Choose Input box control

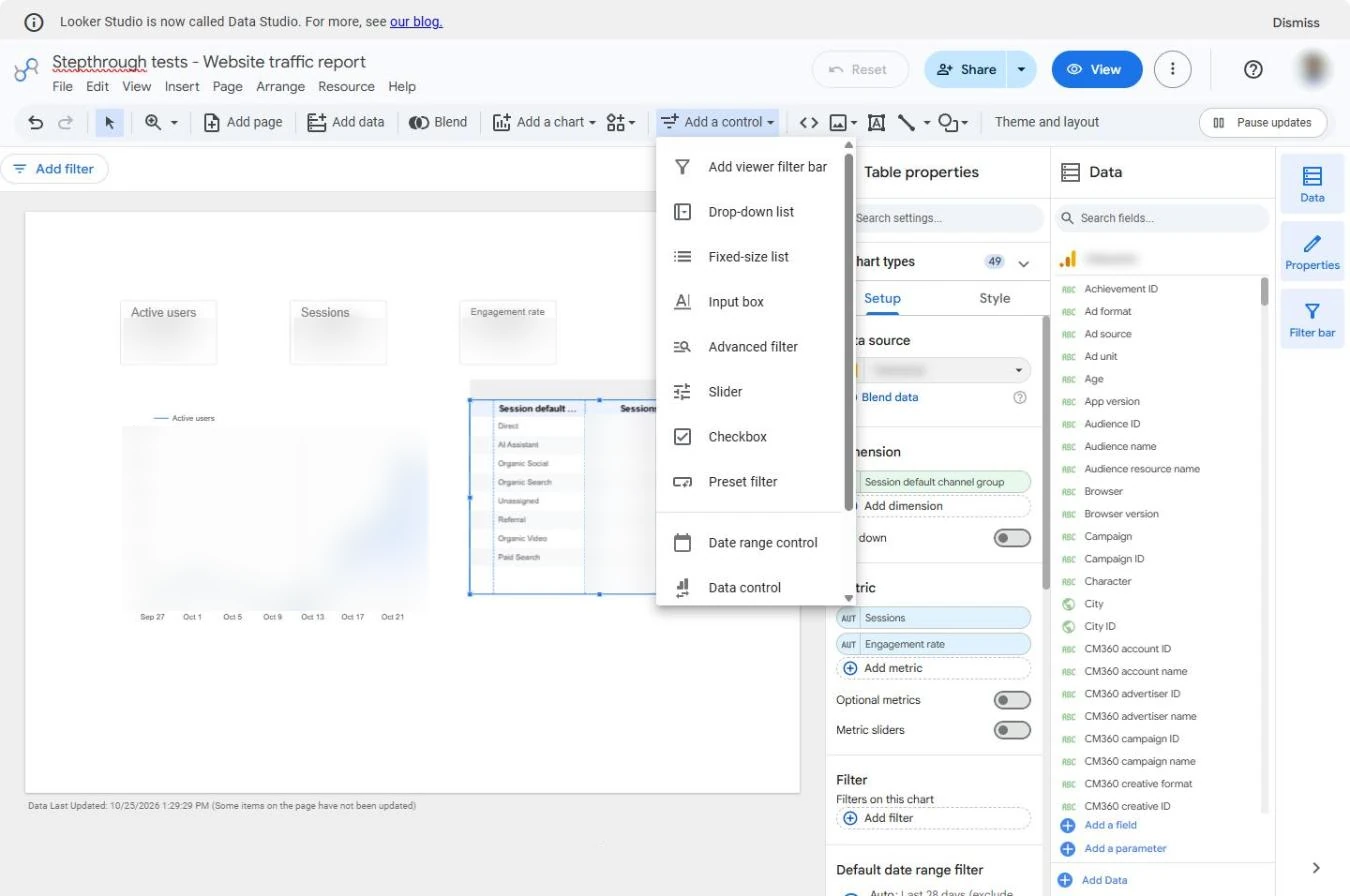751,302
